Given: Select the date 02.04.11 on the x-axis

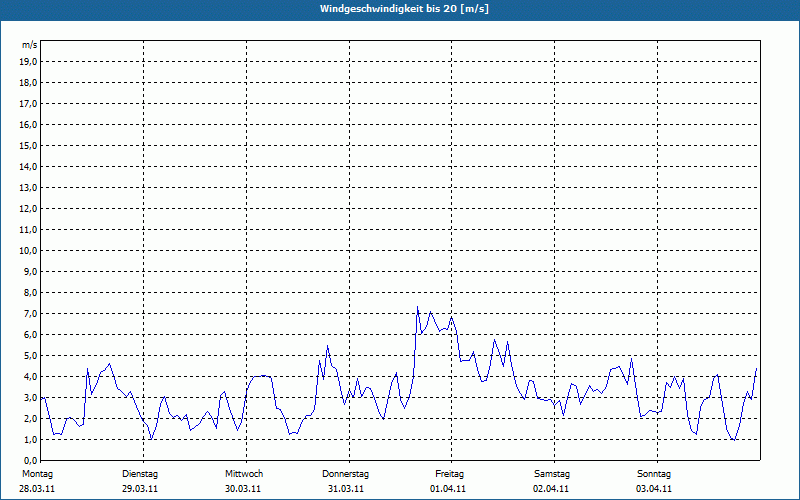Looking at the screenshot, I should pos(552,489).
